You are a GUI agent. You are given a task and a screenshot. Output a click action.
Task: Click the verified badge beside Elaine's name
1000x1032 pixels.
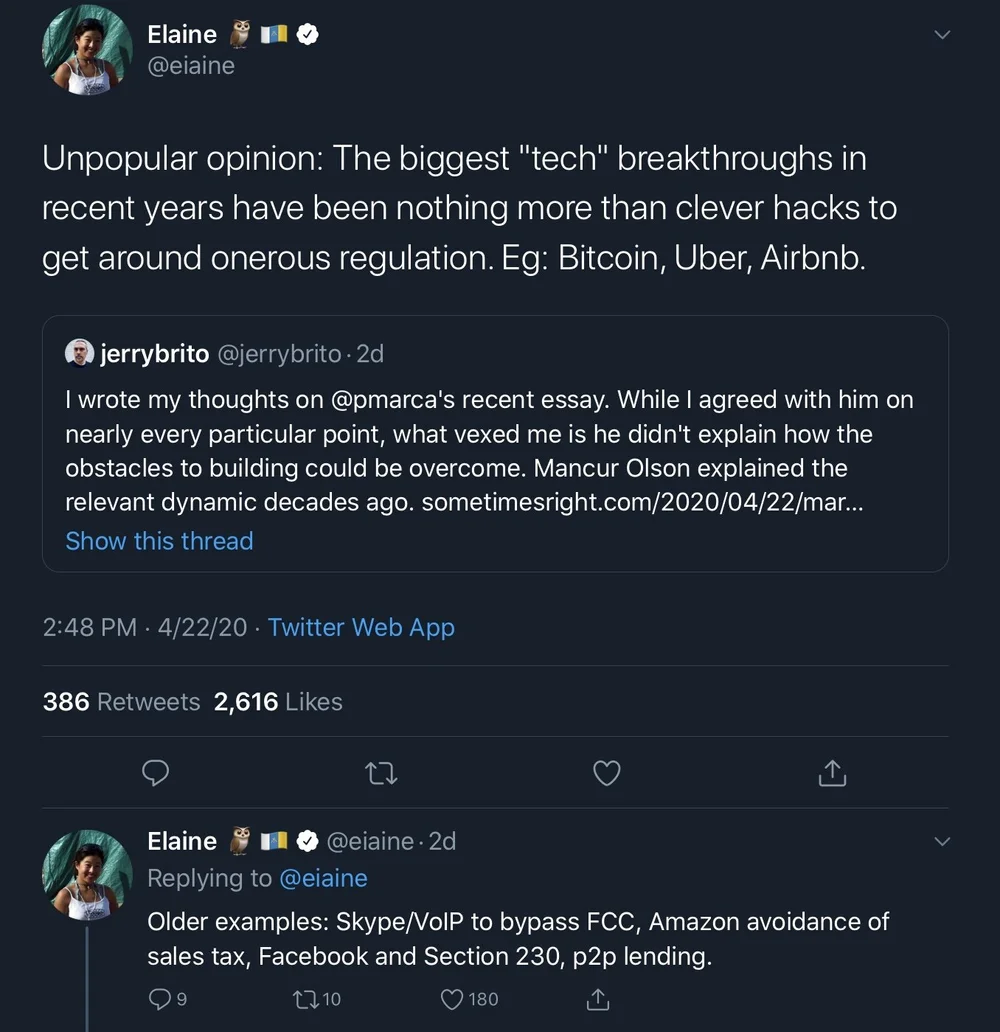click(308, 34)
